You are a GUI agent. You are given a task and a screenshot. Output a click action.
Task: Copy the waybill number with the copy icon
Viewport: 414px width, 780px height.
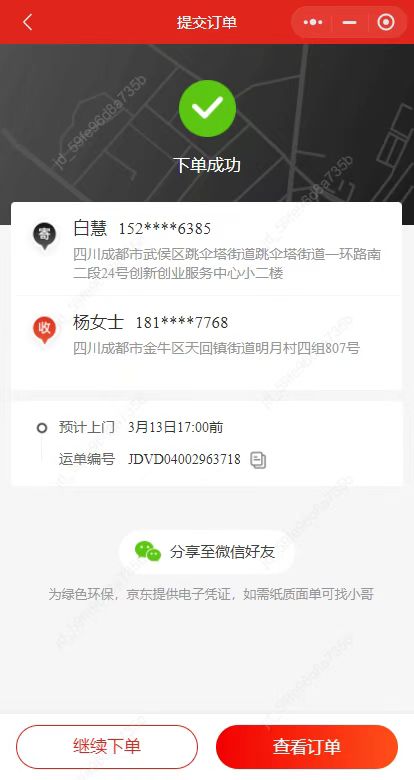pyautogui.click(x=258, y=460)
